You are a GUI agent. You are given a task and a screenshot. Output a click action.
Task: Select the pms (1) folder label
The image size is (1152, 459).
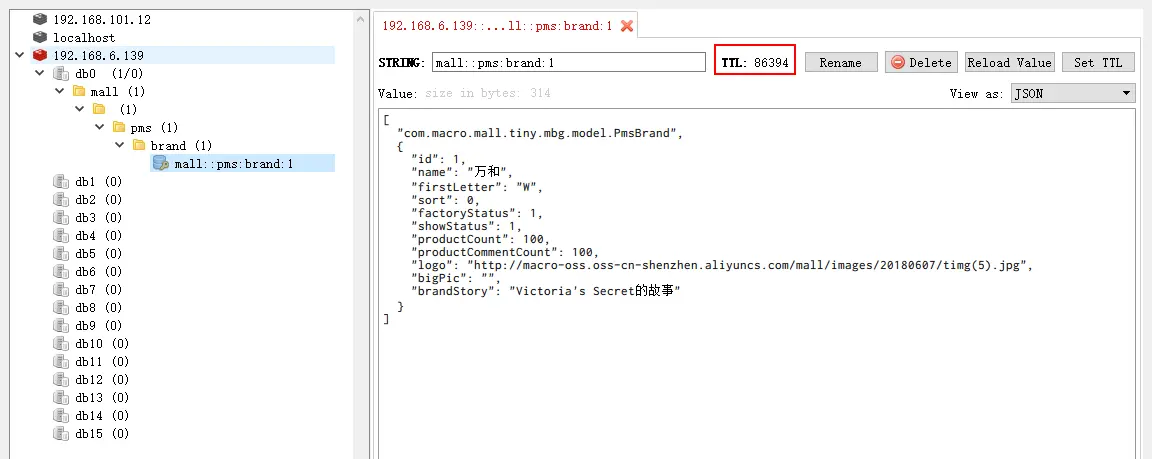[x=154, y=127]
